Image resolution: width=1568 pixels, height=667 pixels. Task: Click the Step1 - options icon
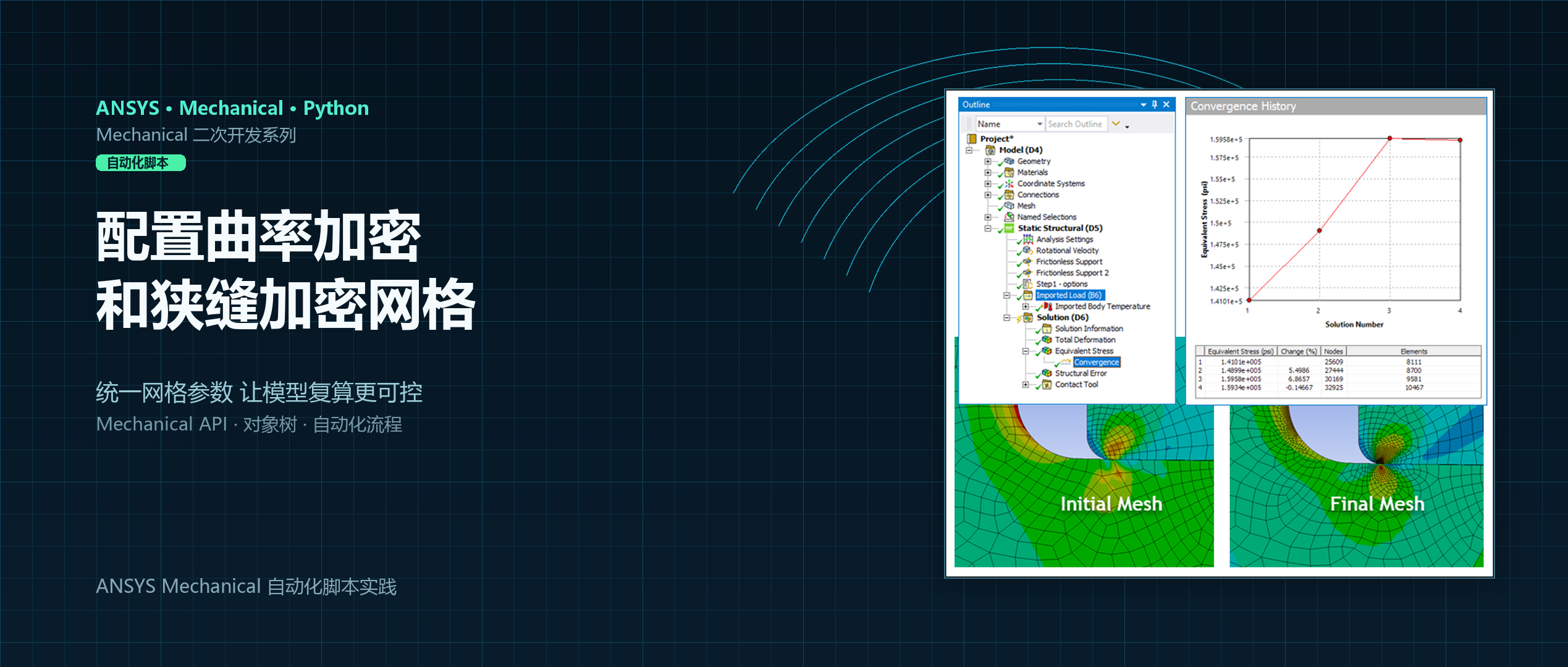pyautogui.click(x=1028, y=284)
